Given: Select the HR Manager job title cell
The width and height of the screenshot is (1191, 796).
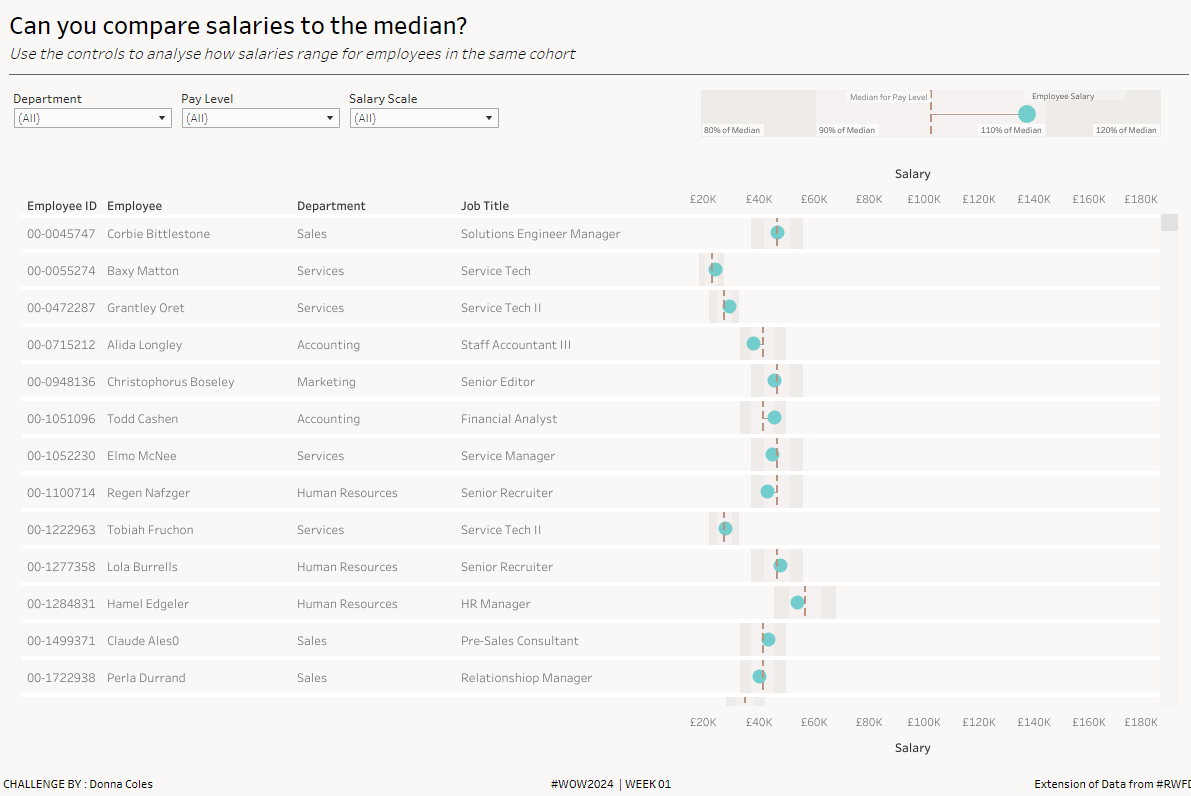Looking at the screenshot, I should click(496, 604).
